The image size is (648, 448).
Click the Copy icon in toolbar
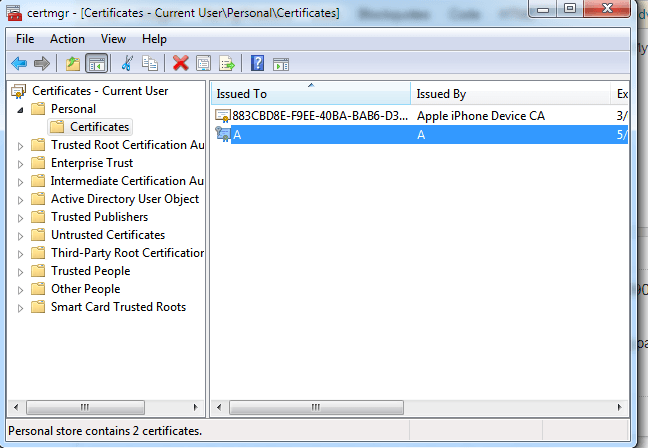click(x=150, y=63)
